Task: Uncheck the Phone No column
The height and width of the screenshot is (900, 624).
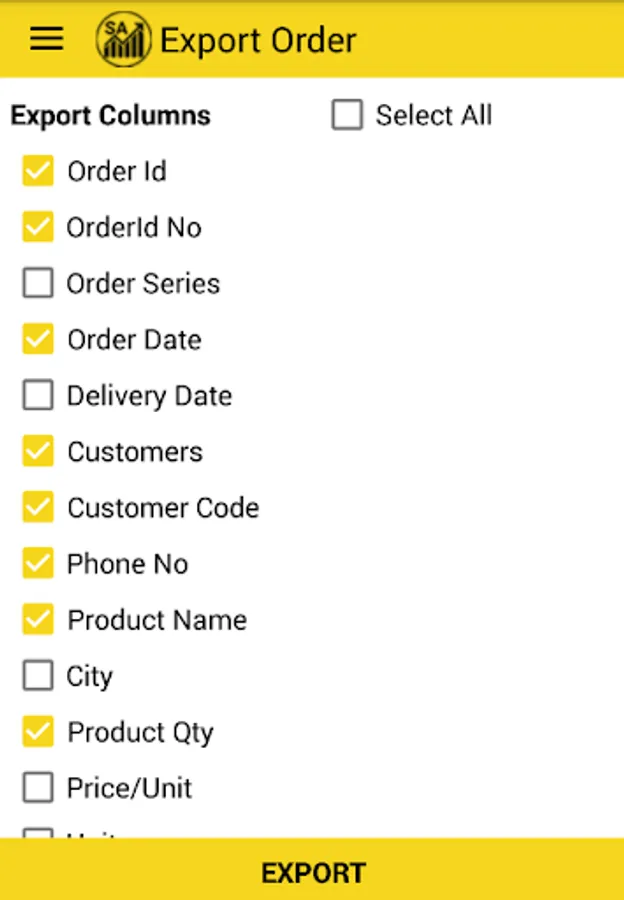Action: pyautogui.click(x=38, y=563)
